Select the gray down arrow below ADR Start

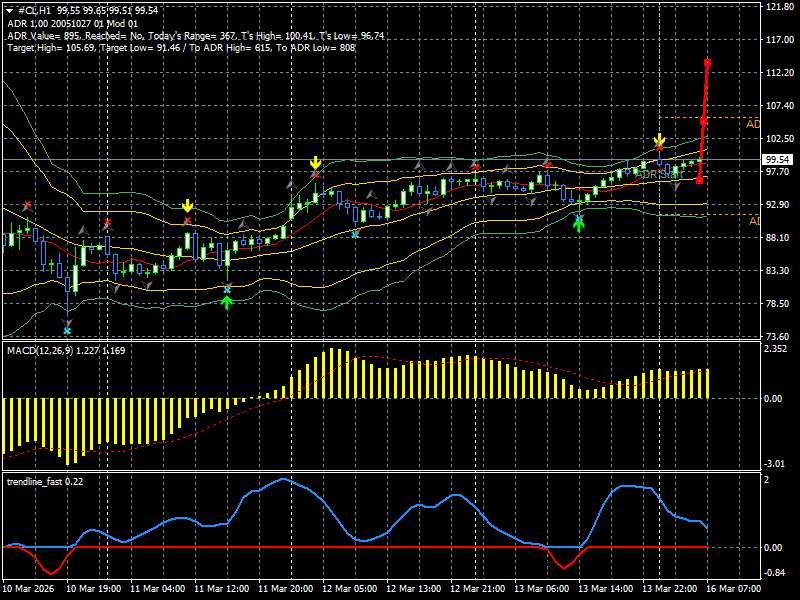(675, 186)
